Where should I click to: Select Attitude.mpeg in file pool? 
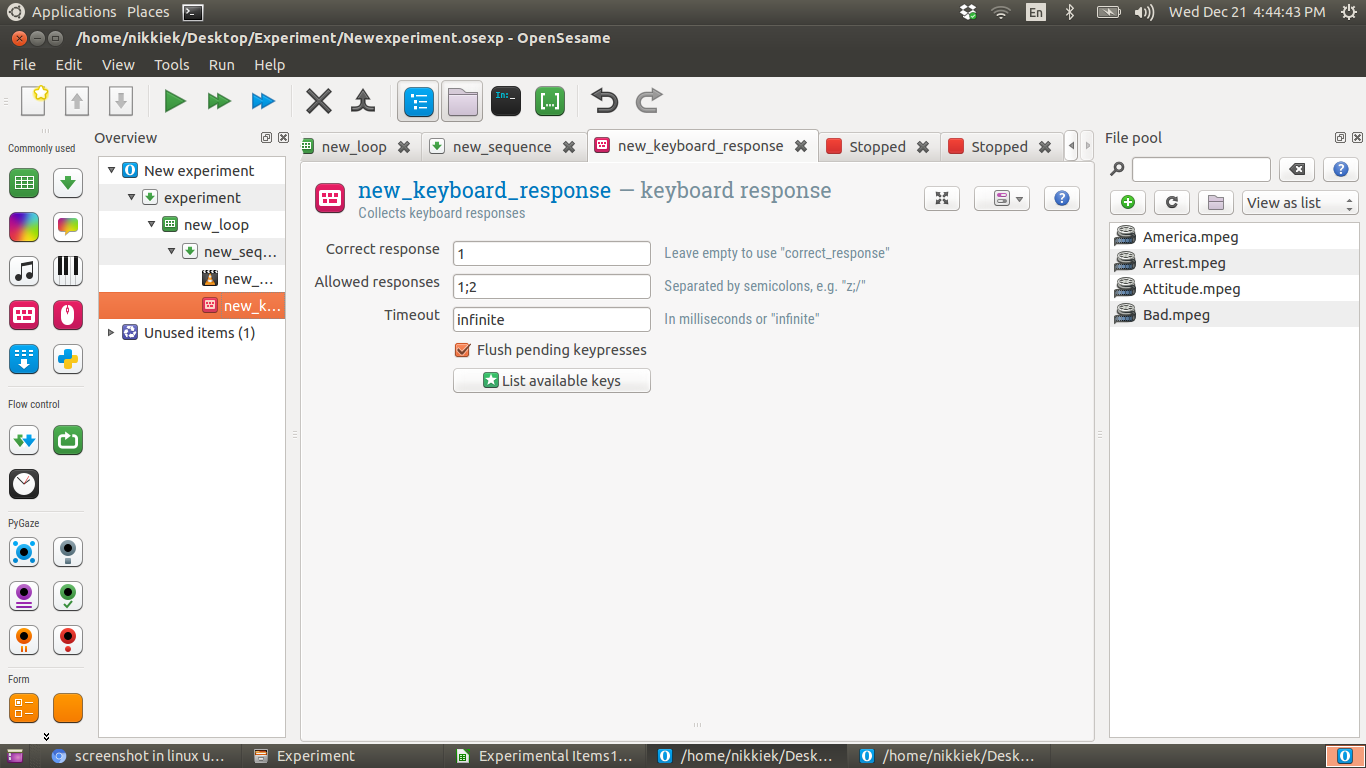pyautogui.click(x=1234, y=289)
